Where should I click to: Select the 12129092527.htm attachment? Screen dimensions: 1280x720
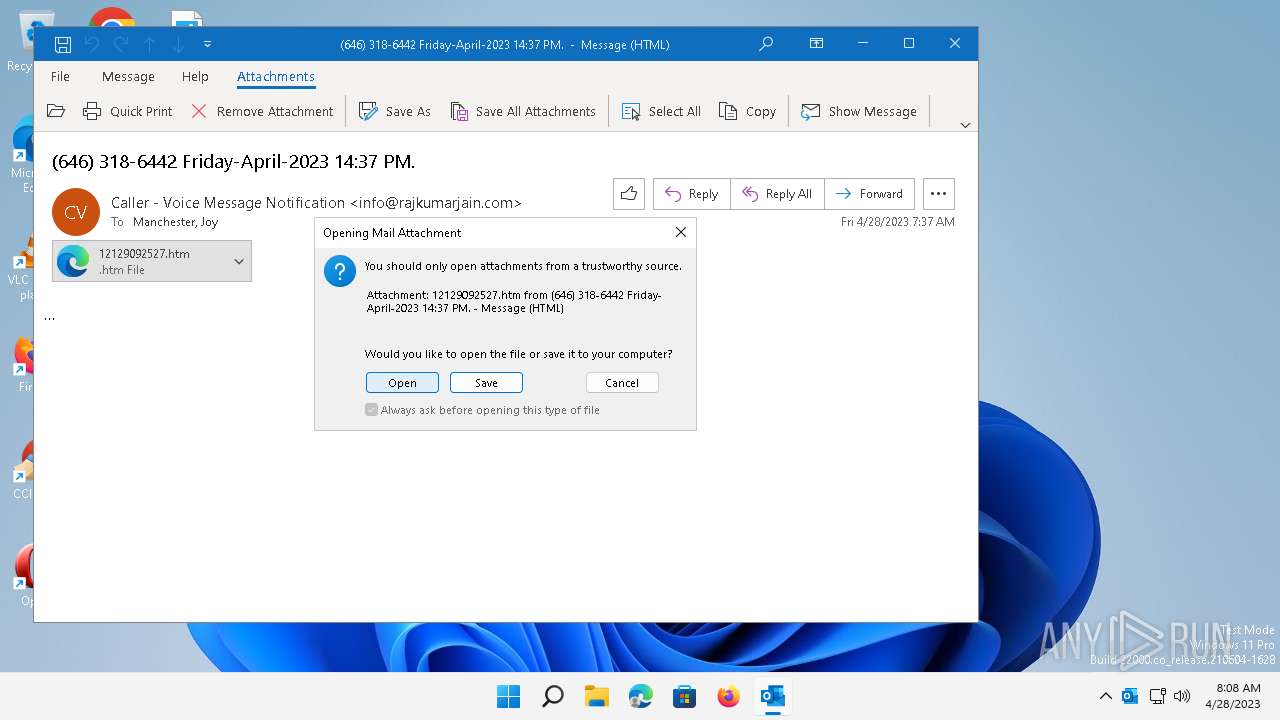pyautogui.click(x=140, y=261)
